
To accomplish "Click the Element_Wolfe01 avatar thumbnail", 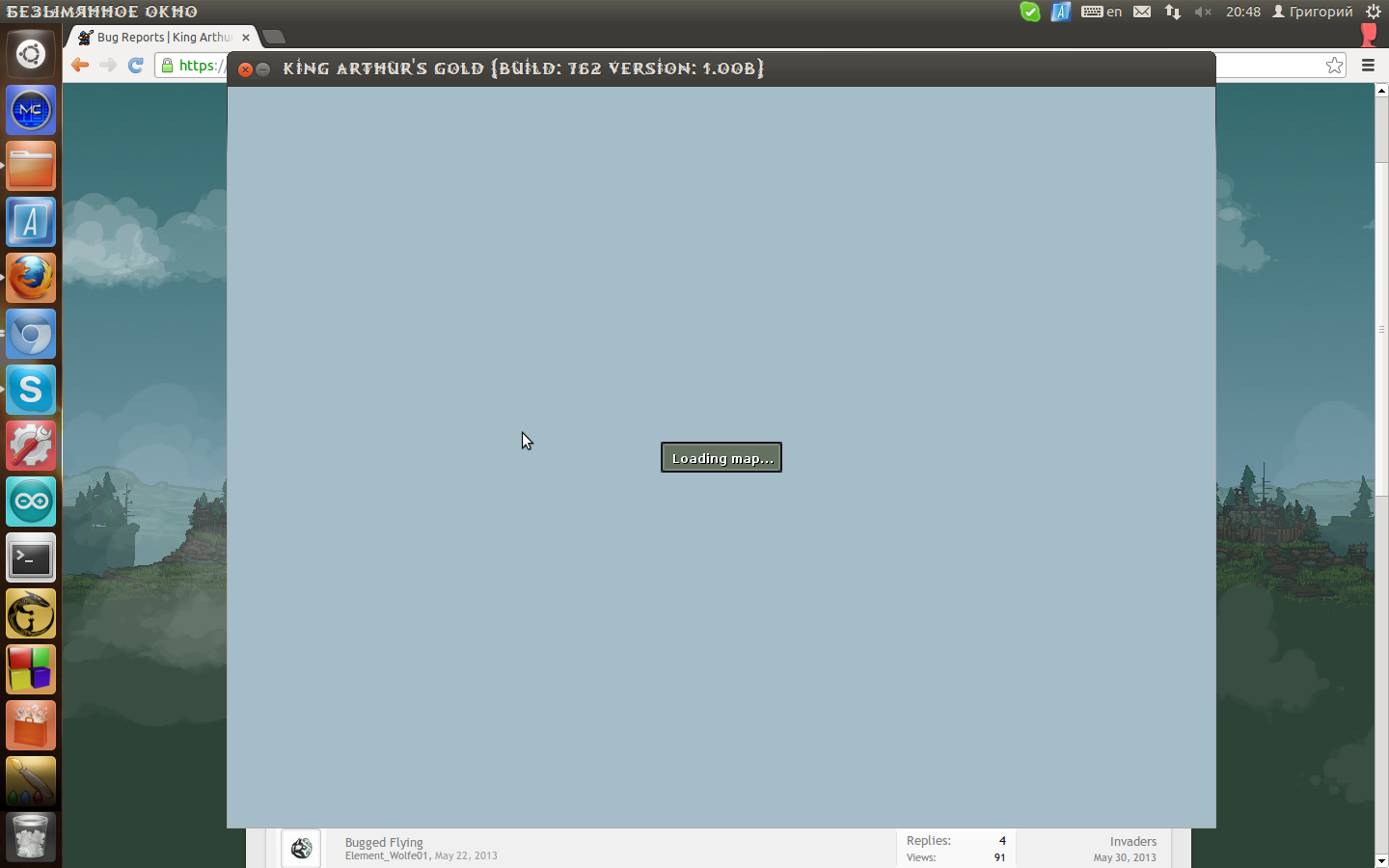I will (x=301, y=848).
